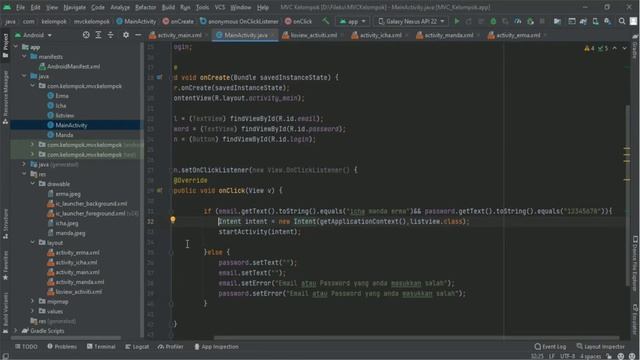640x360 pixels.
Task: Expand Gradle Scripts node
Action: pos(16,331)
